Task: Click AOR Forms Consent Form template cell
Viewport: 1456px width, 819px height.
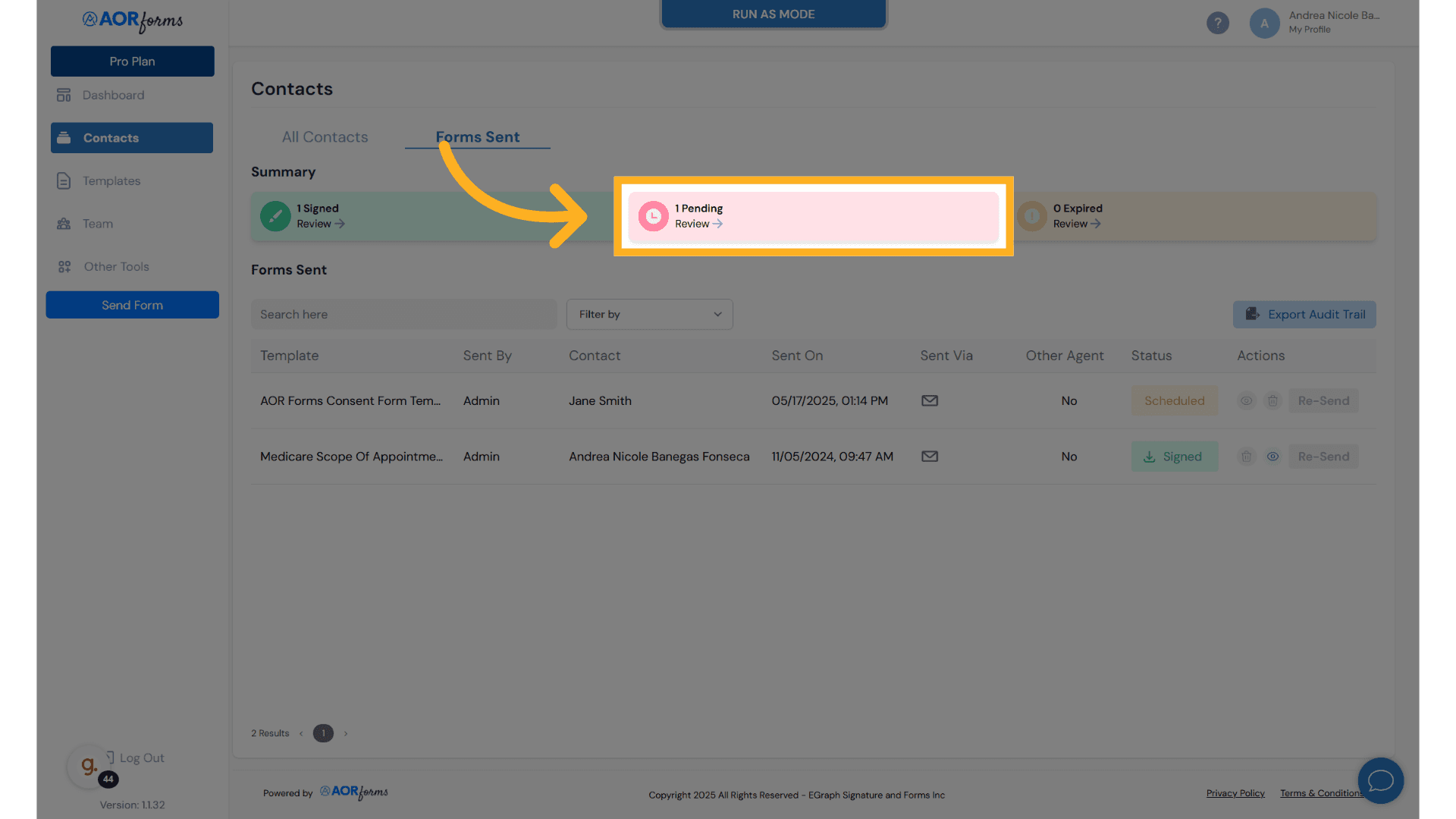Action: click(350, 400)
